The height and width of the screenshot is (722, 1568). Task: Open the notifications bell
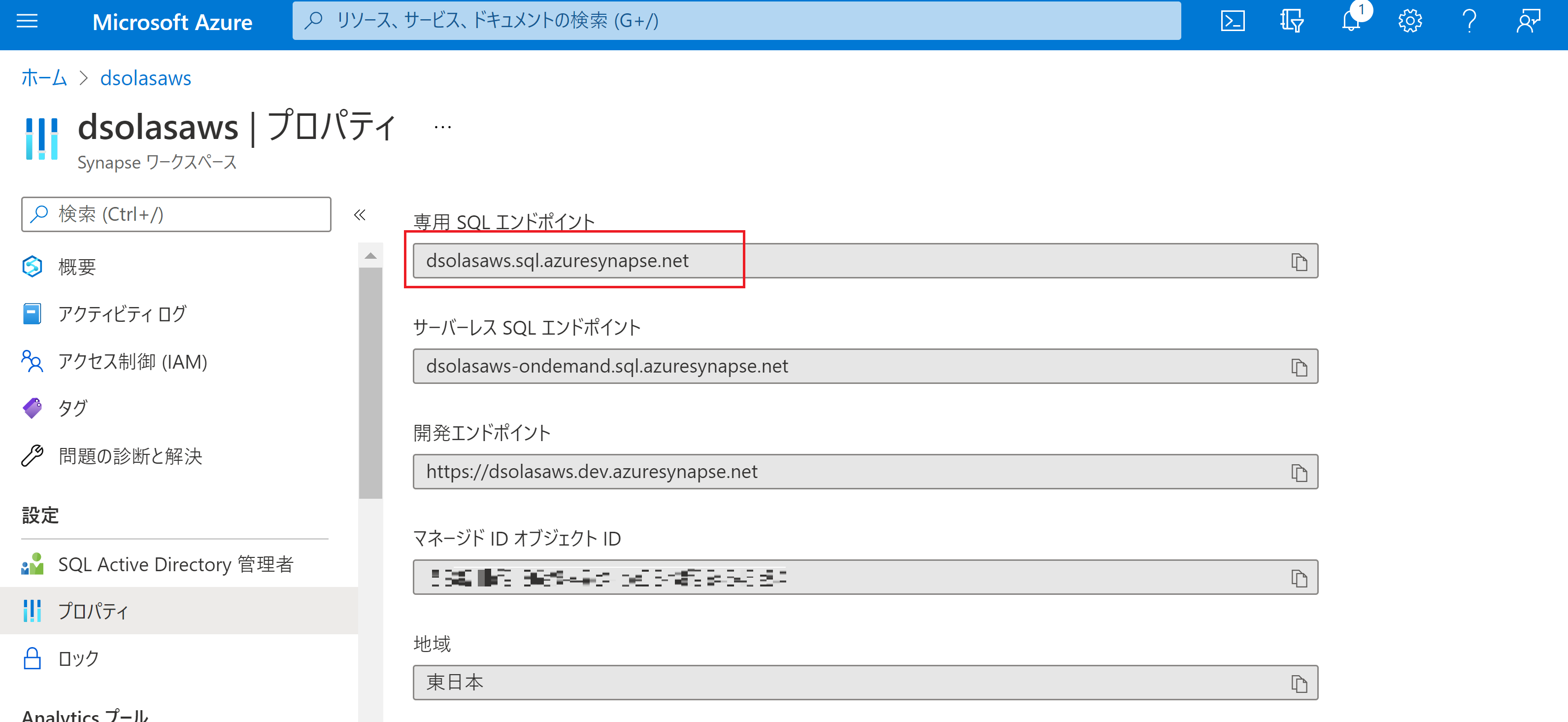tap(1351, 21)
